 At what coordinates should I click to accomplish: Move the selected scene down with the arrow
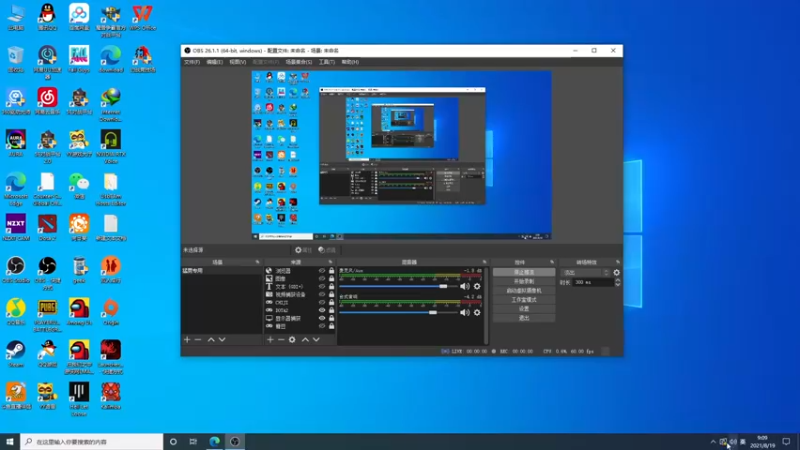(222, 340)
